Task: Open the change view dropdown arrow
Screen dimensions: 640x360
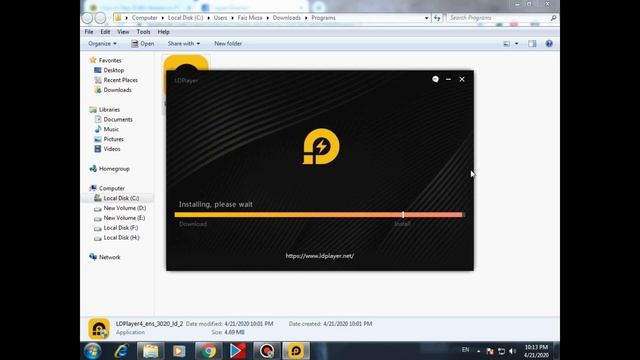Action: pos(516,44)
